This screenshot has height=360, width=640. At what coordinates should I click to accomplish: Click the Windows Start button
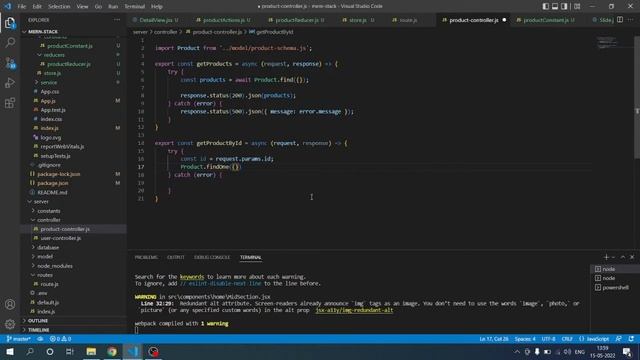(x=10, y=352)
